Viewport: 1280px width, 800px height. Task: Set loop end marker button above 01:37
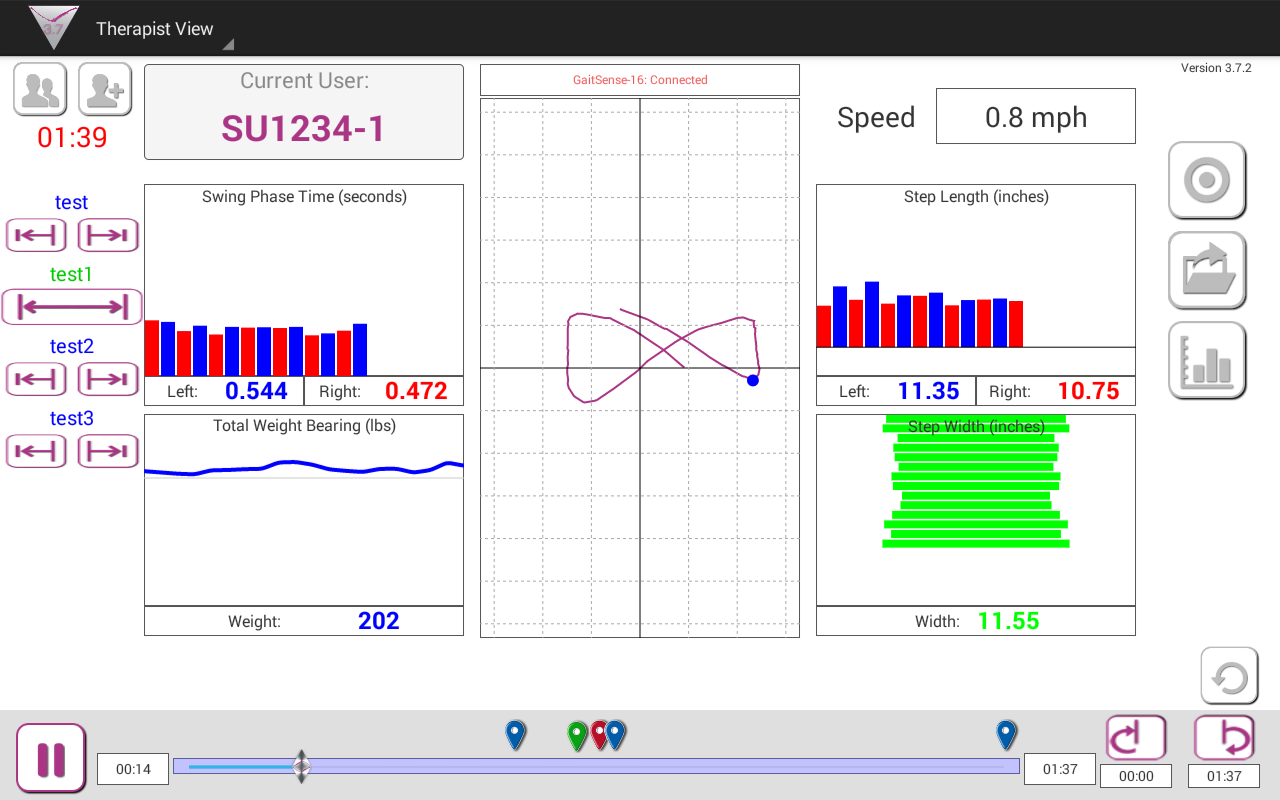click(1224, 739)
